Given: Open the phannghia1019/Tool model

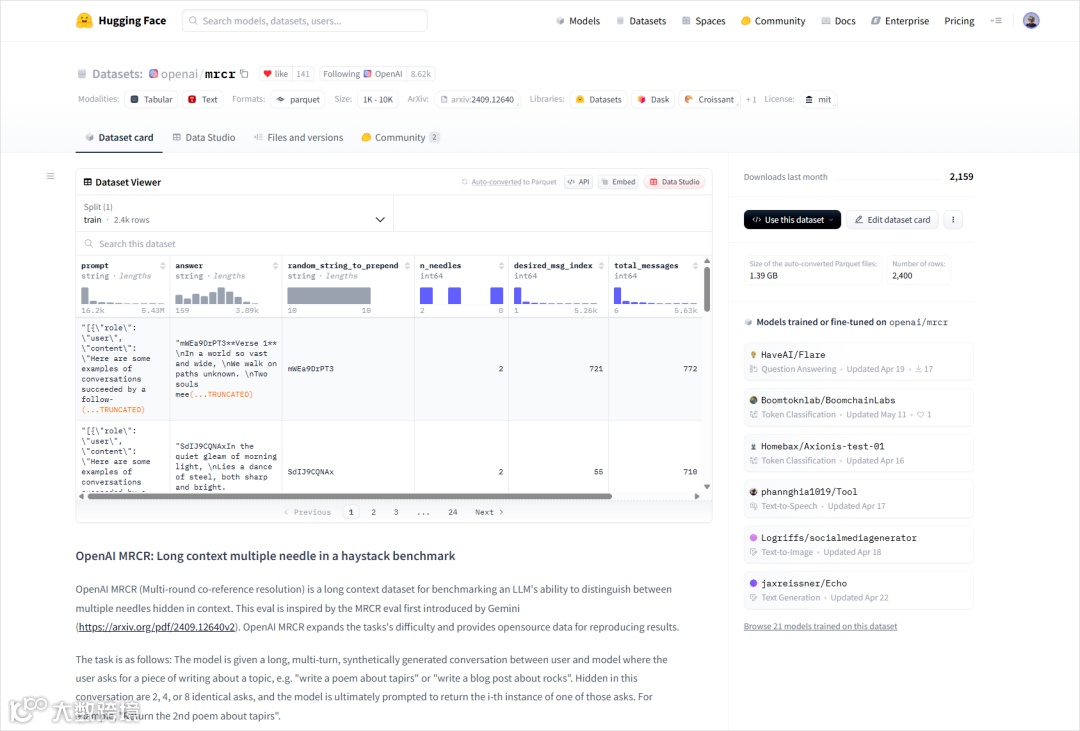Looking at the screenshot, I should pyautogui.click(x=858, y=499).
